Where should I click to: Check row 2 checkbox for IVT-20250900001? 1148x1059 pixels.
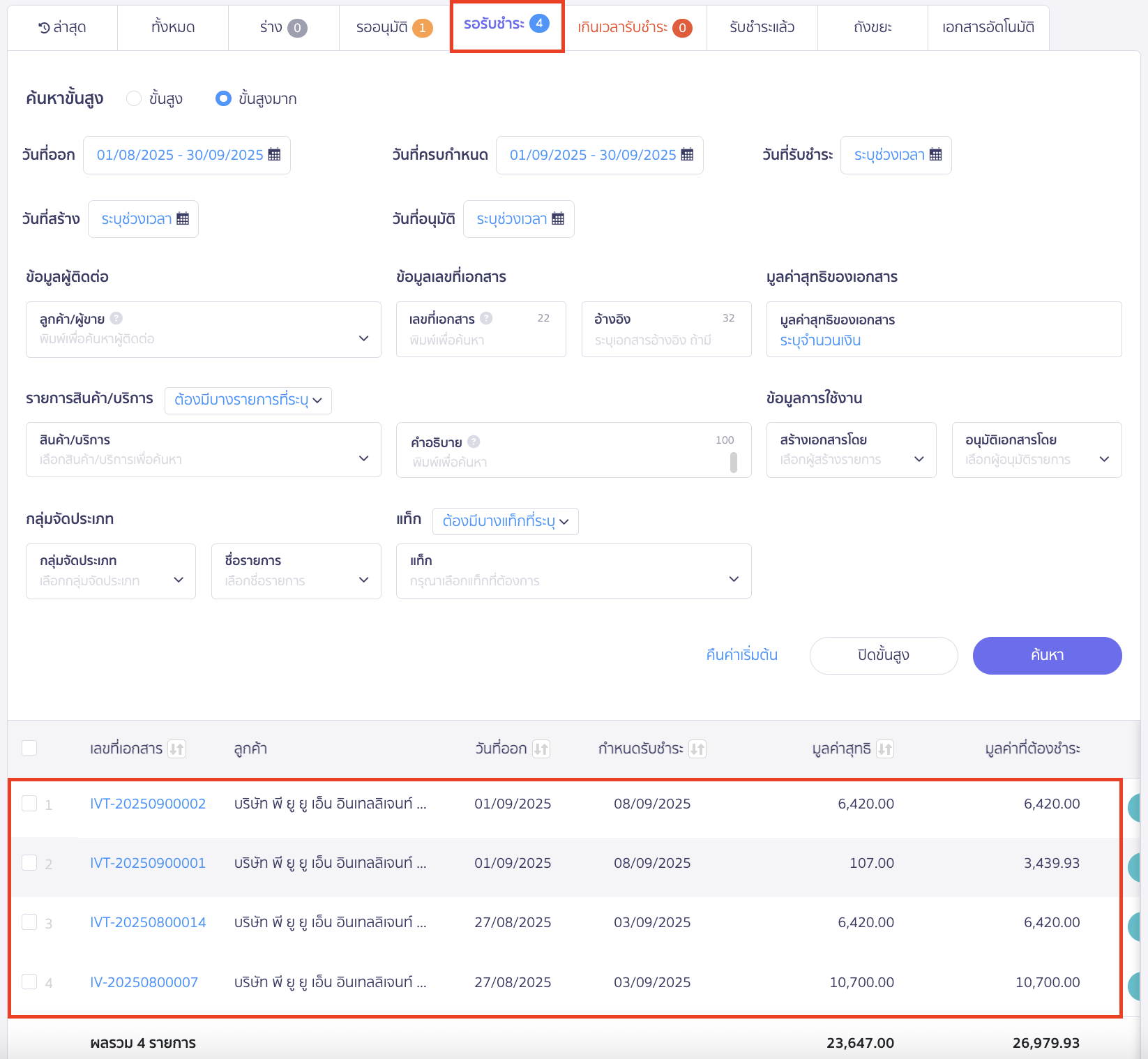[29, 862]
